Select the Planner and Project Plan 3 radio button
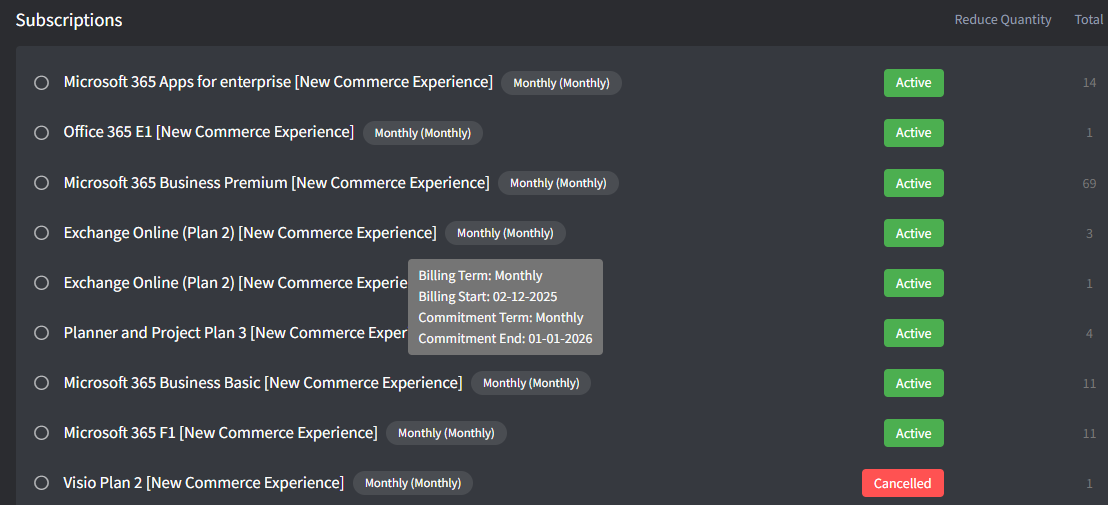 click(x=42, y=333)
